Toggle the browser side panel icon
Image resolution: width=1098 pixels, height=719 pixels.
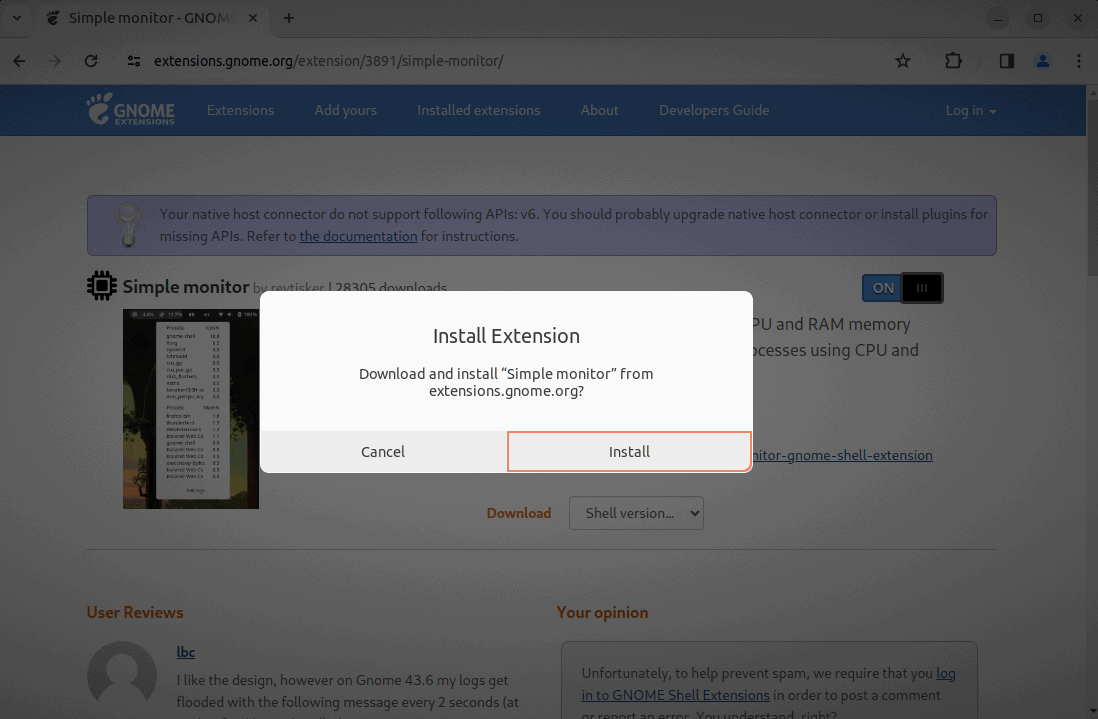tap(1006, 61)
